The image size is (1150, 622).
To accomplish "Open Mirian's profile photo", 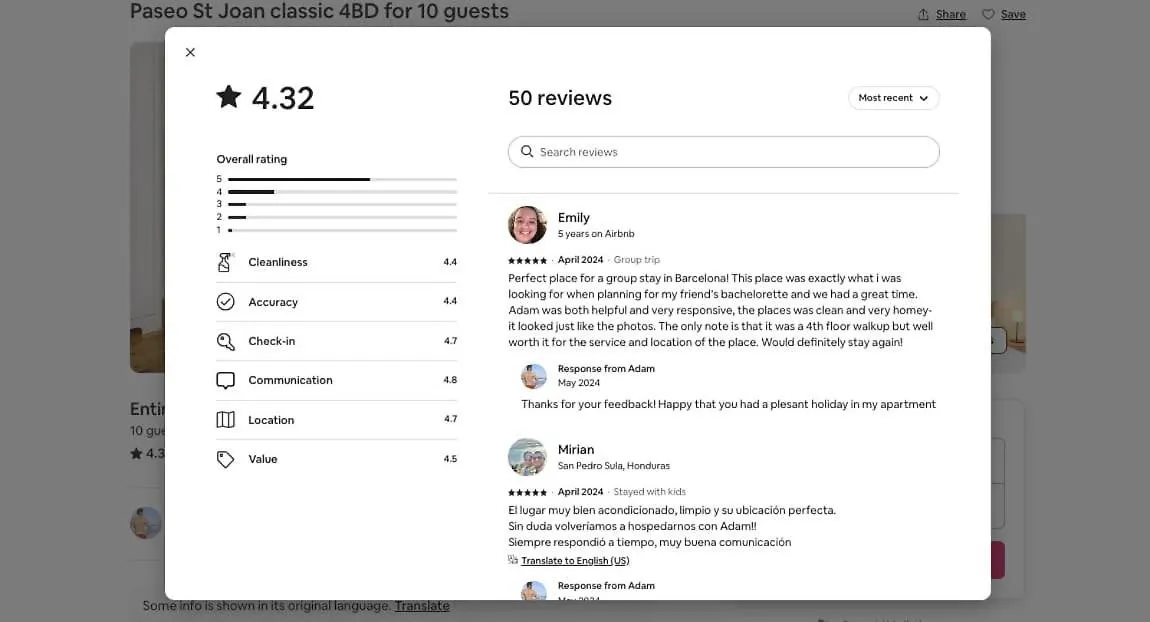I will [x=527, y=457].
